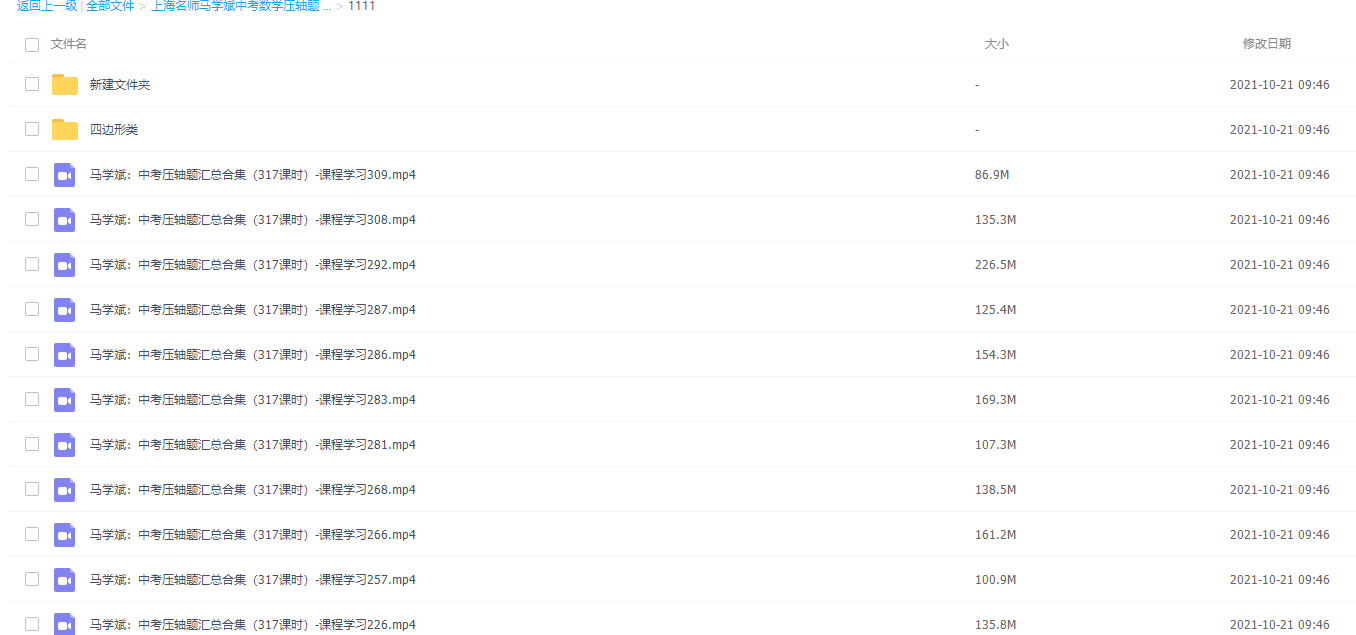Click video icon for 课程学习308.mp4
Screen dimensions: 1356x635
coord(65,220)
